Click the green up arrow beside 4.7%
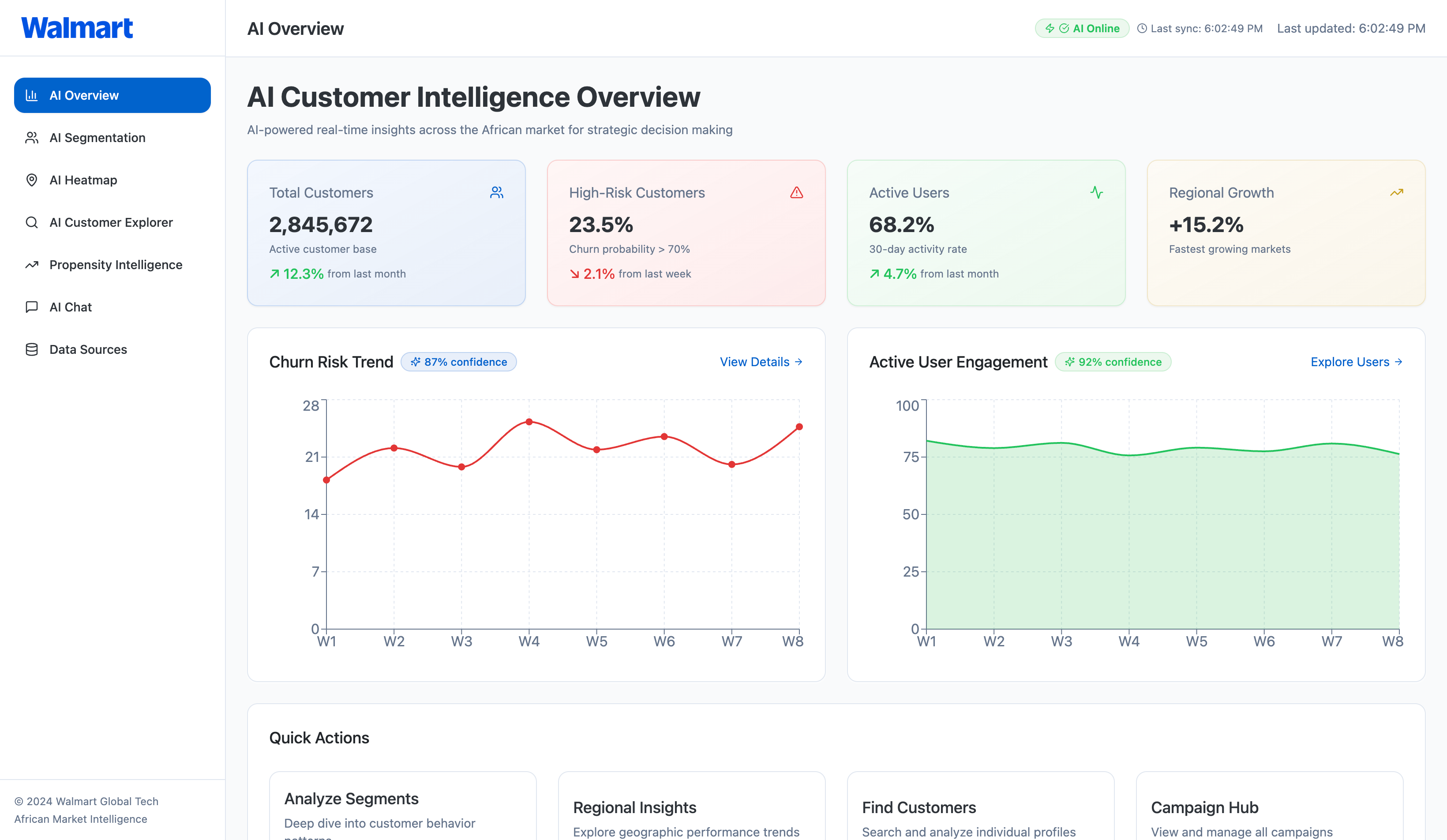The image size is (1447, 840). [874, 274]
